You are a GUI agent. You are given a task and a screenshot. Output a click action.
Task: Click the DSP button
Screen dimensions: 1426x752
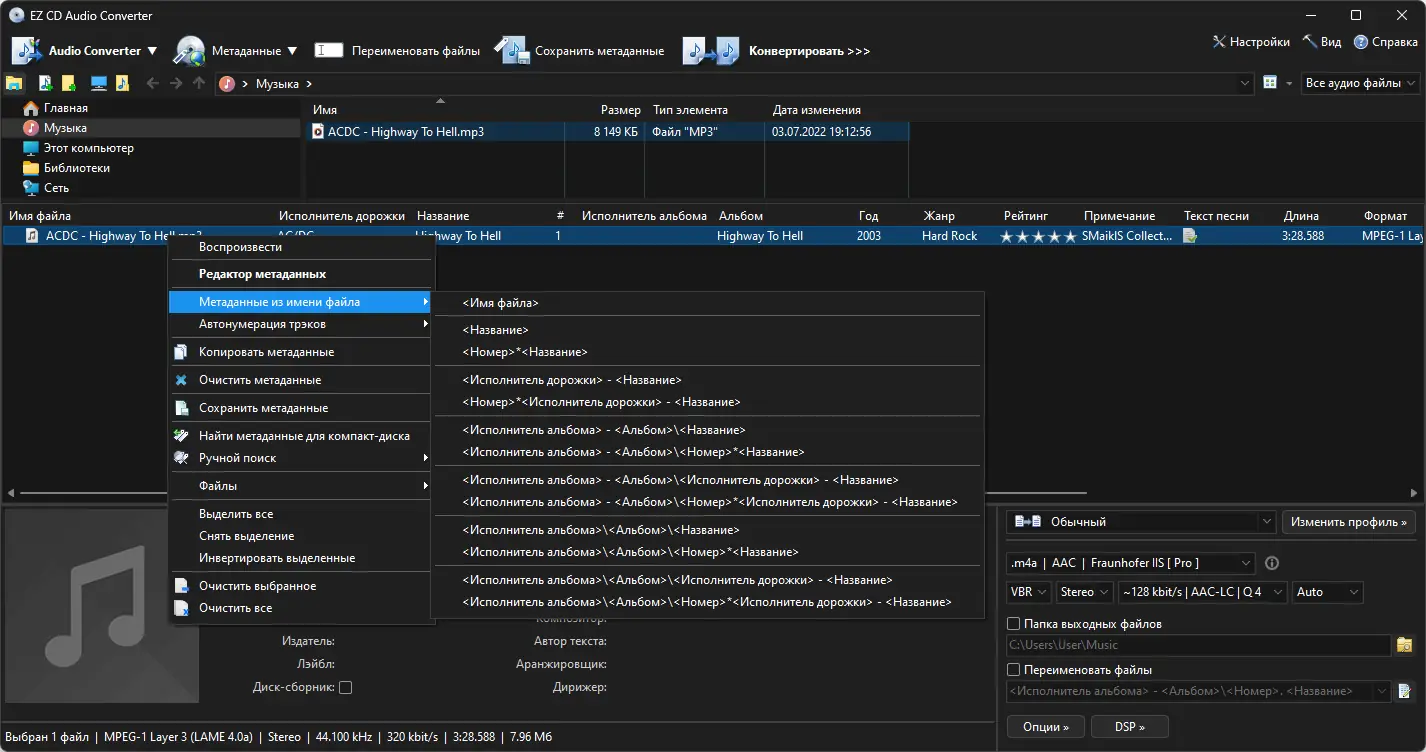click(1128, 727)
